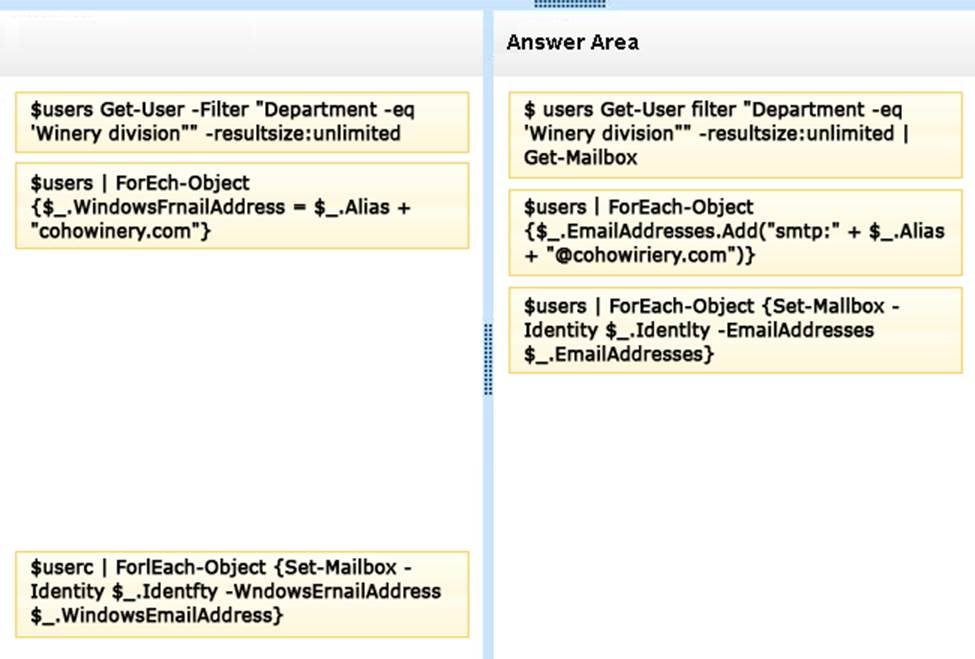
Task: Grab the dotted vertical splitter grip between panels
Action: click(488, 359)
